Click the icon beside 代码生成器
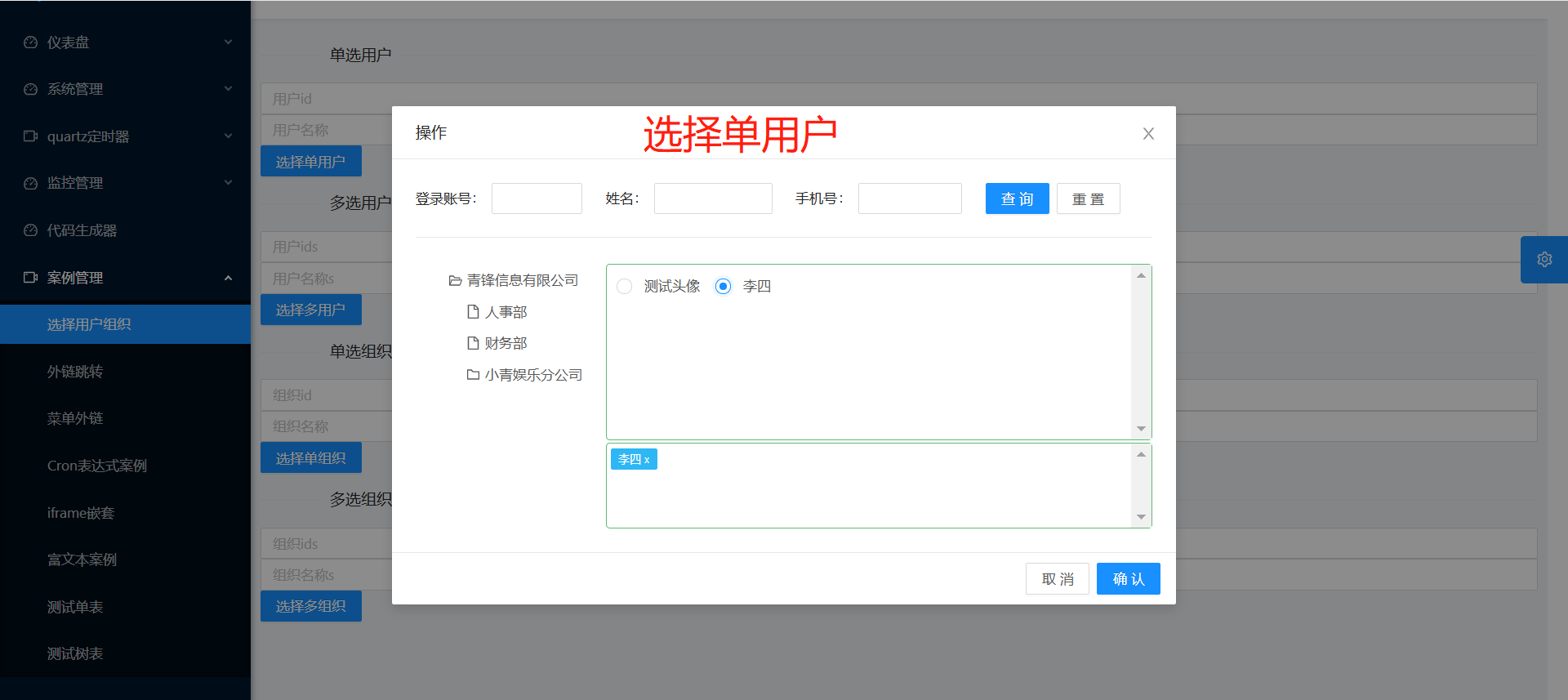The height and width of the screenshot is (700, 1568). coord(30,230)
